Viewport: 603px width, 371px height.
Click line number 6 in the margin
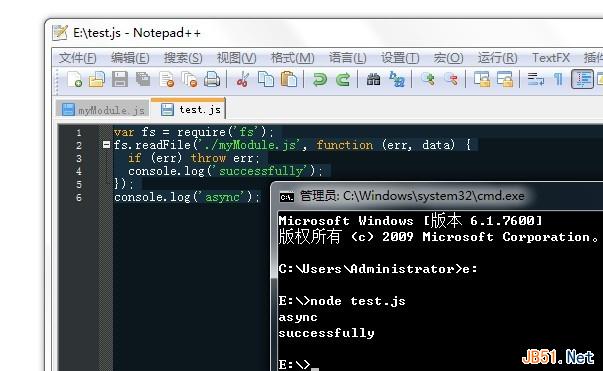pos(79,198)
